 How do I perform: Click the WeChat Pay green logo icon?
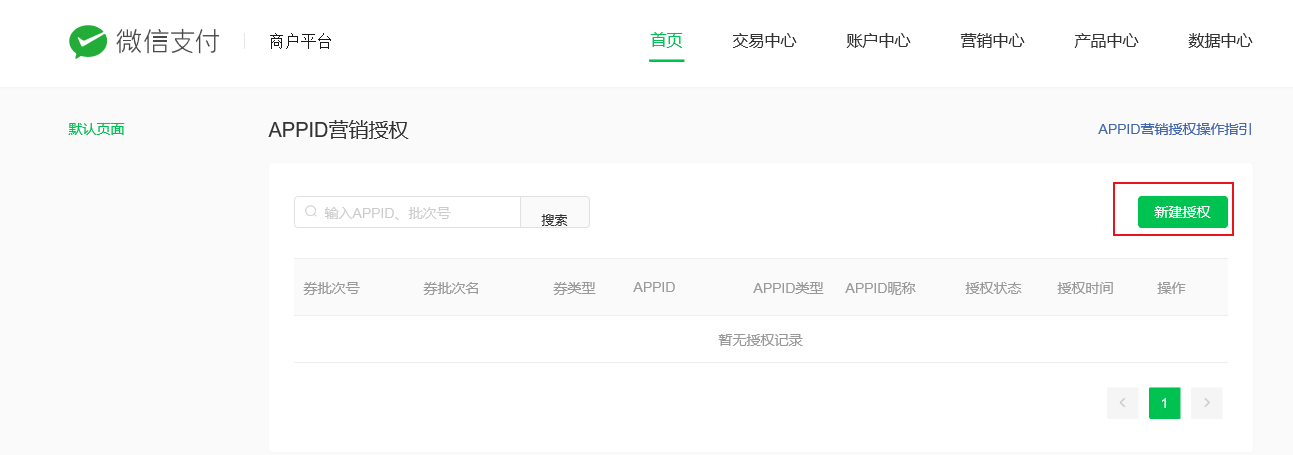click(x=88, y=41)
